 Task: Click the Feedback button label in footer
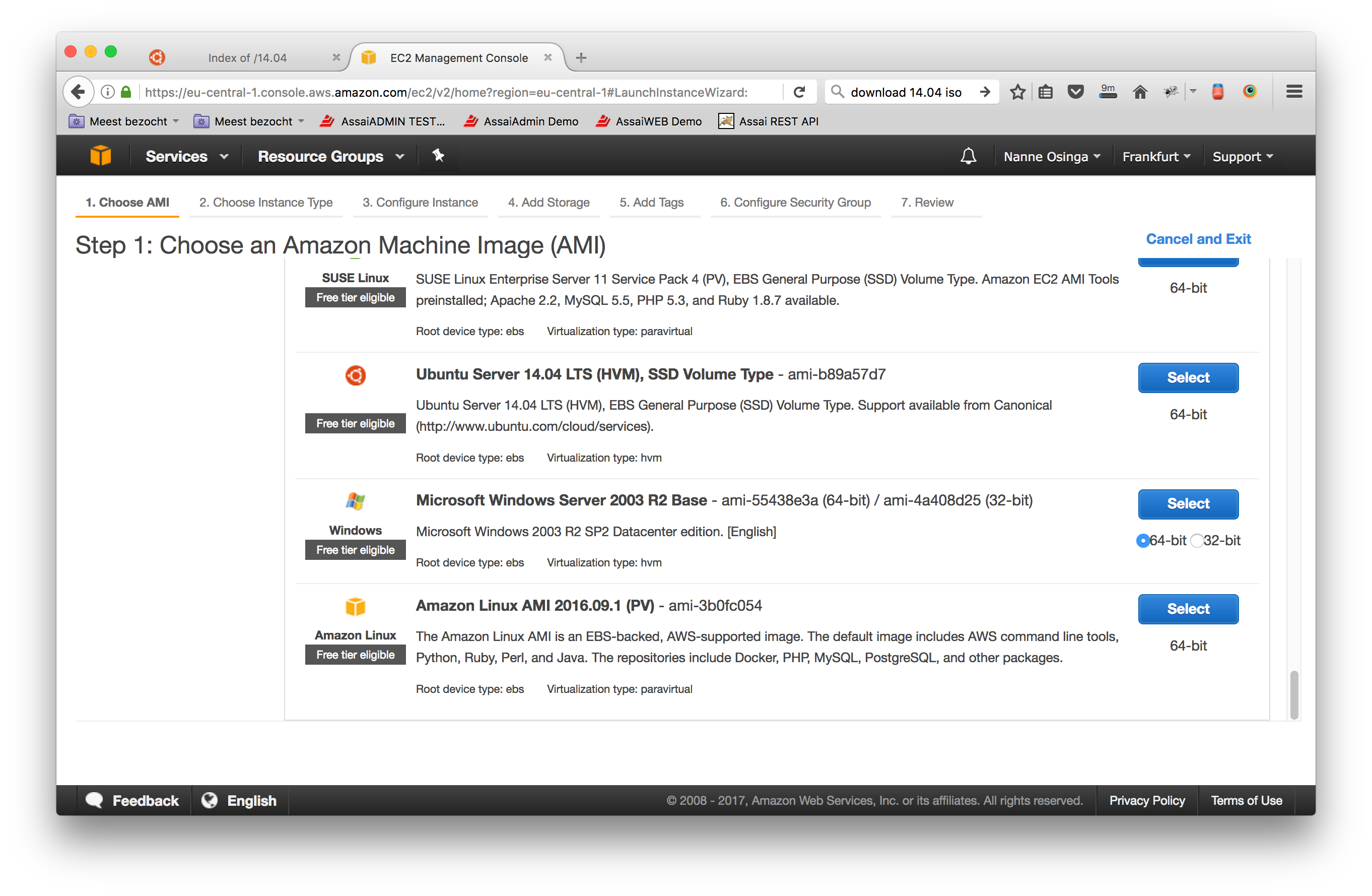click(145, 800)
